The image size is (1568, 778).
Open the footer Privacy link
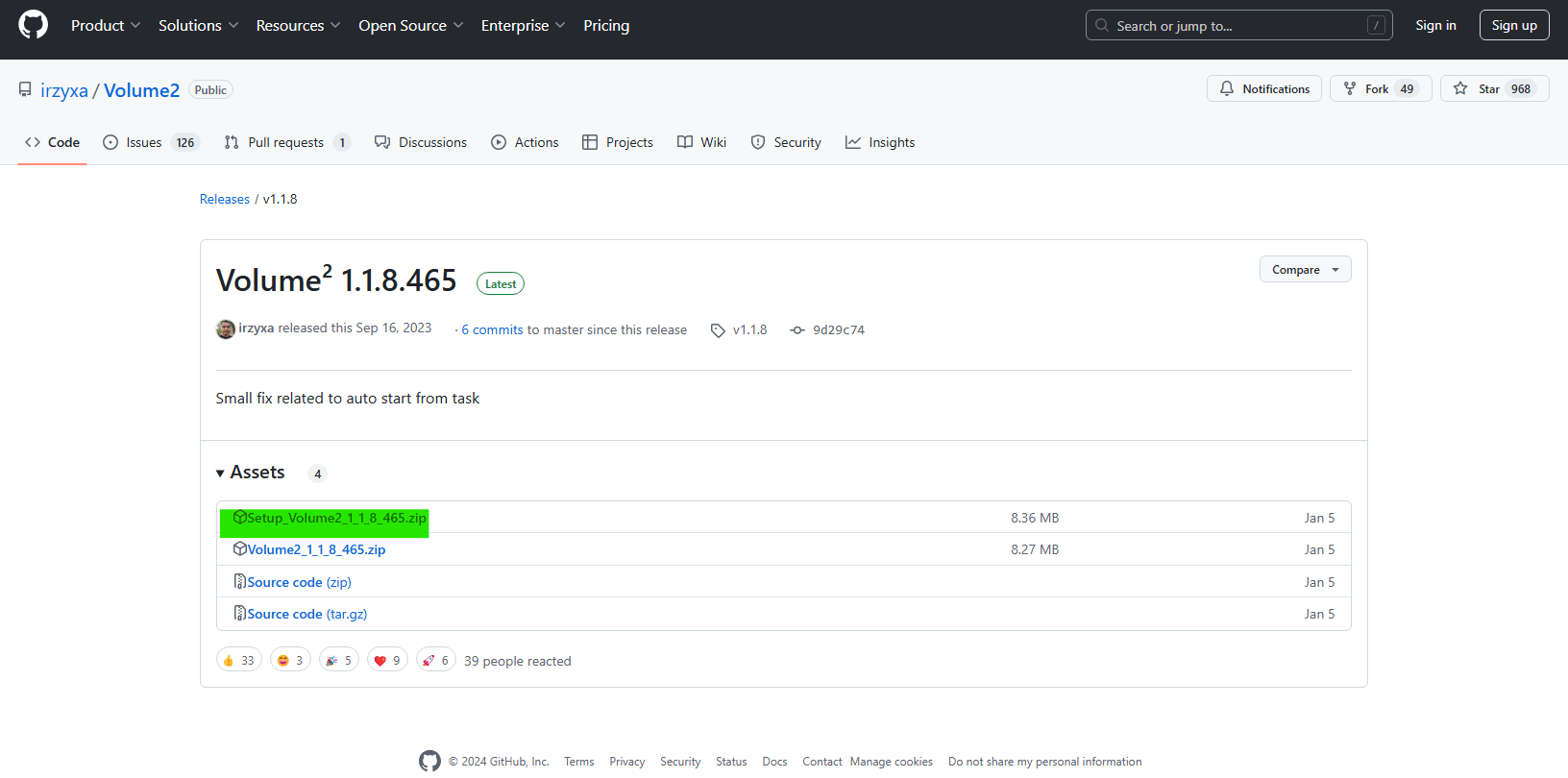pyautogui.click(x=627, y=762)
